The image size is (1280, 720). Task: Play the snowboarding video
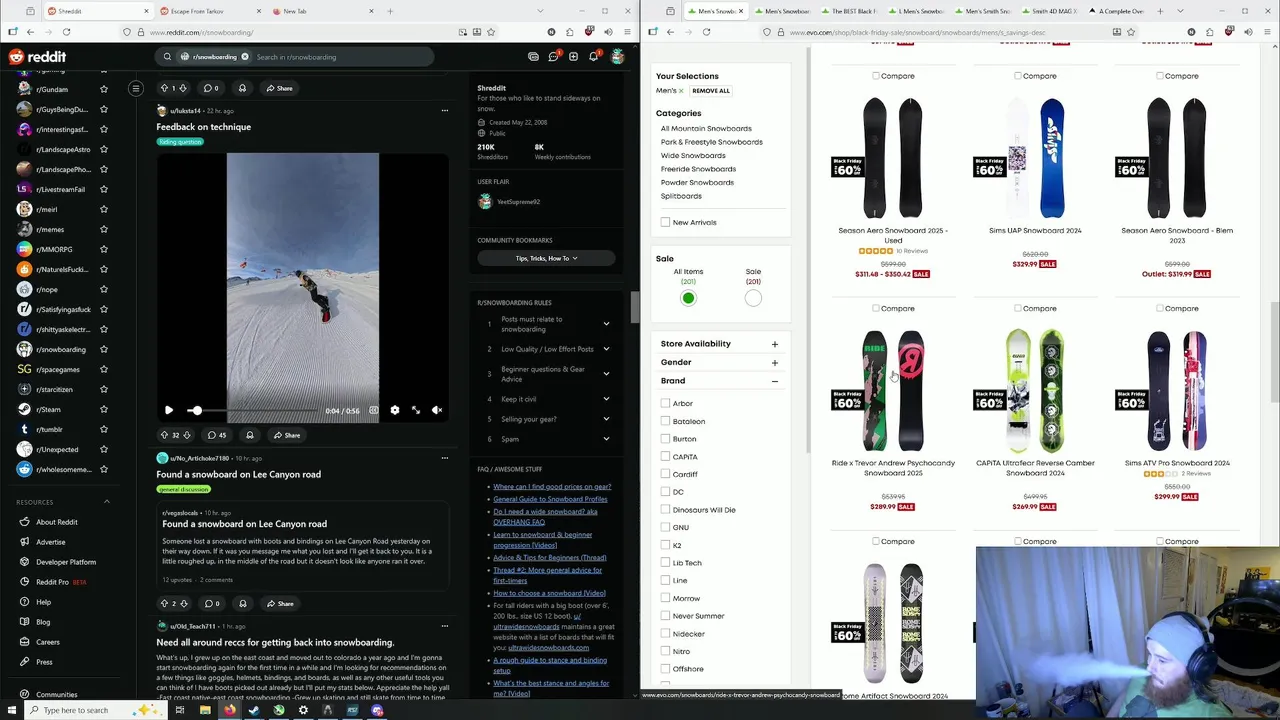[x=169, y=410]
